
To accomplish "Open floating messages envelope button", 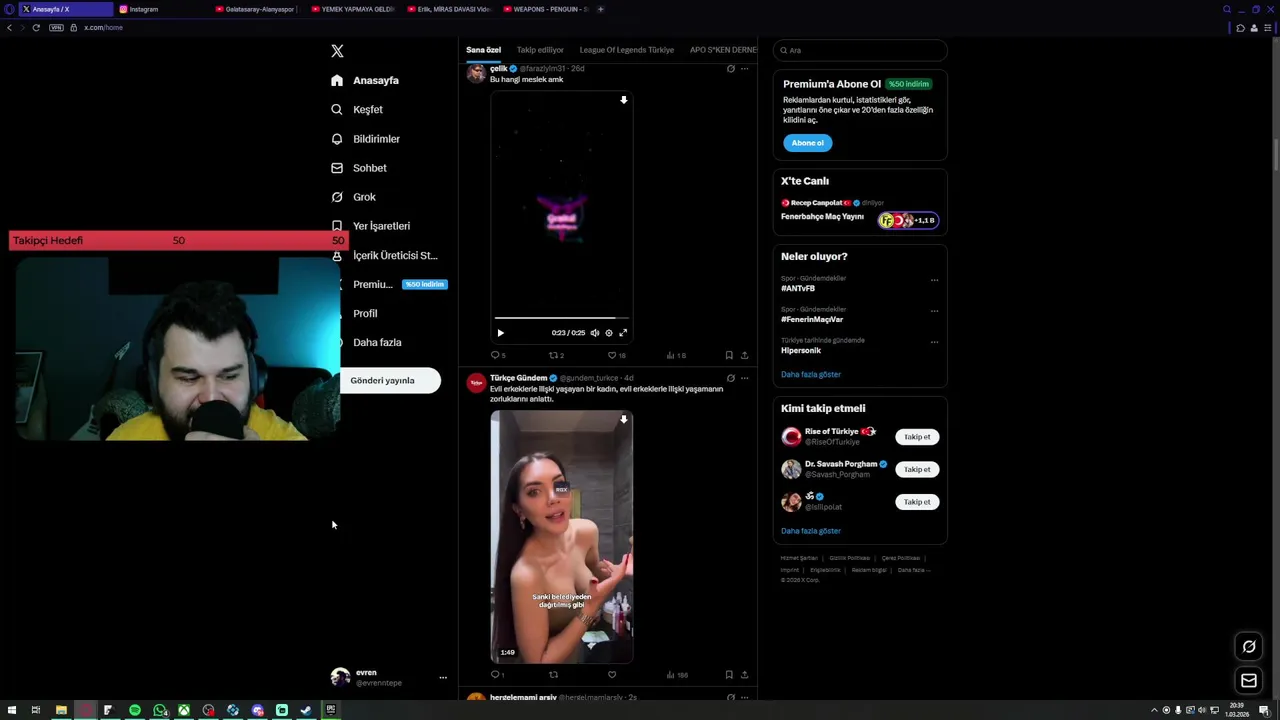I will click(x=1249, y=681).
